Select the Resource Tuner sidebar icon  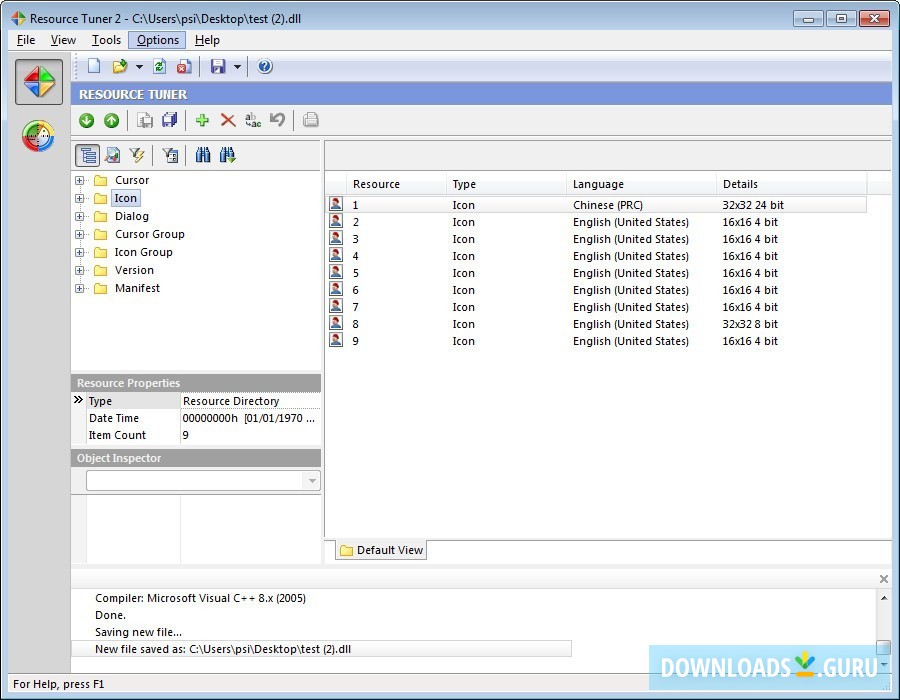point(39,83)
